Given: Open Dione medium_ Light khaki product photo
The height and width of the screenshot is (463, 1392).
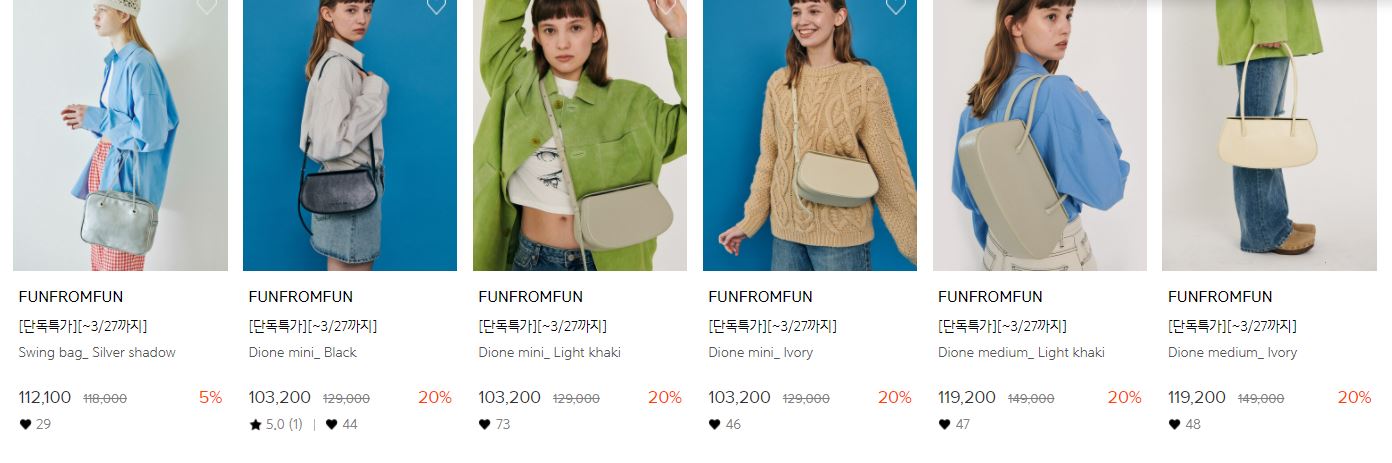Looking at the screenshot, I should (1040, 135).
